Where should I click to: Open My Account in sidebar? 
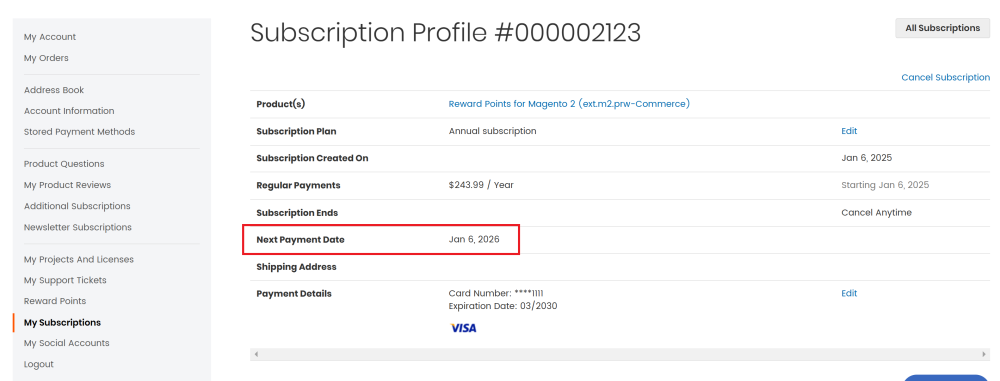[50, 37]
